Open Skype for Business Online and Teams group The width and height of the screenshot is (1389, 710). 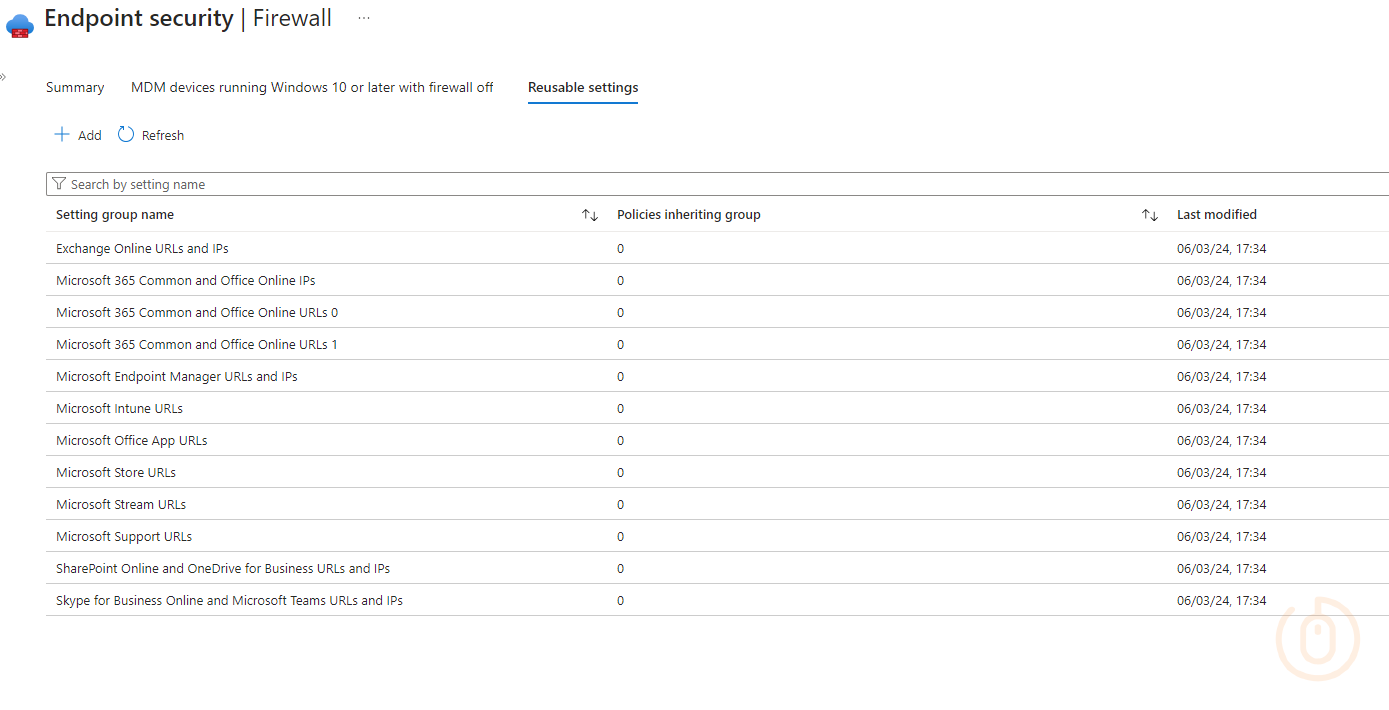point(229,600)
